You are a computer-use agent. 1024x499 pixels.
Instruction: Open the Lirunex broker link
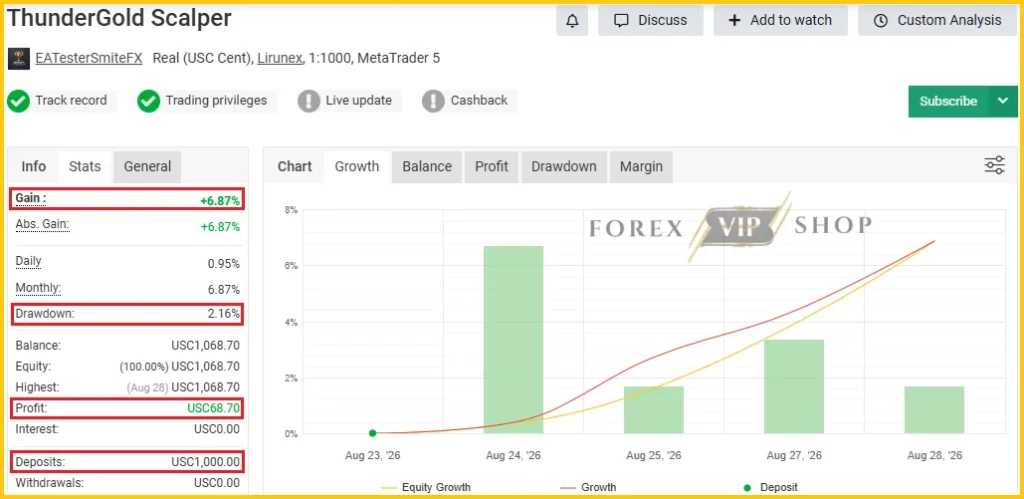pos(280,58)
